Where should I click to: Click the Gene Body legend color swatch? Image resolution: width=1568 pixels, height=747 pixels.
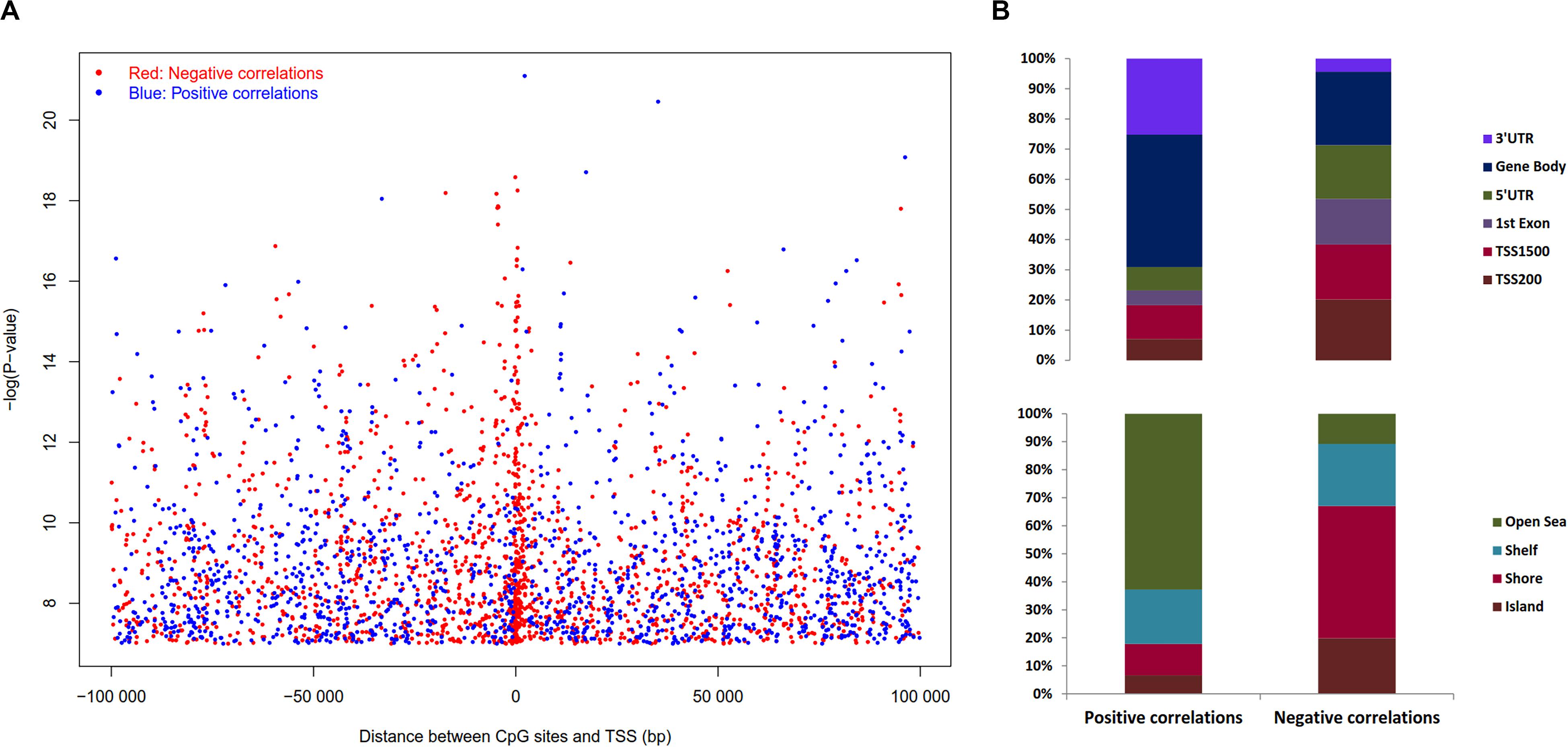pyautogui.click(x=1487, y=167)
